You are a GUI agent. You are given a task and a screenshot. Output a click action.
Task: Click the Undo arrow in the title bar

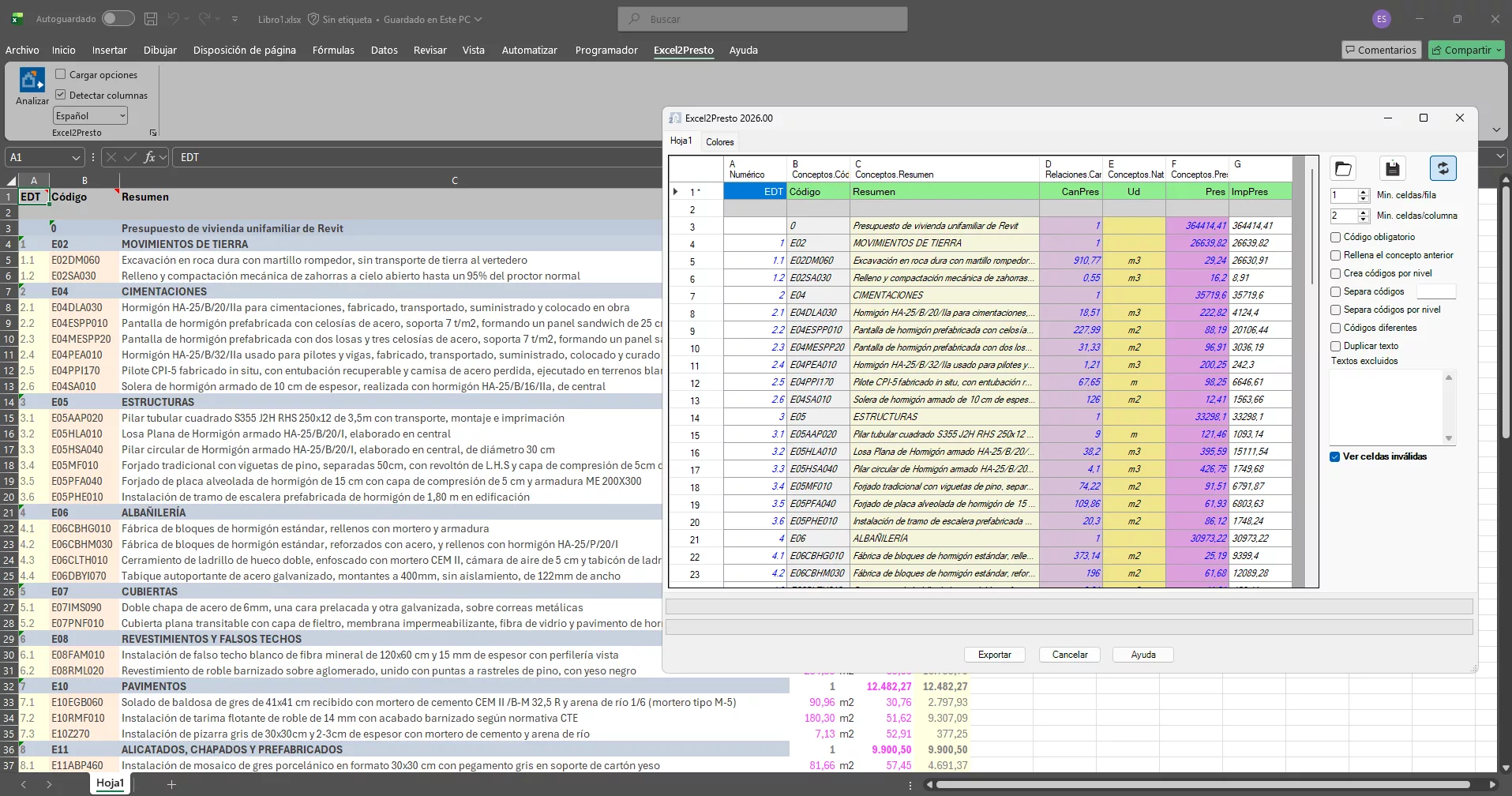pos(174,19)
